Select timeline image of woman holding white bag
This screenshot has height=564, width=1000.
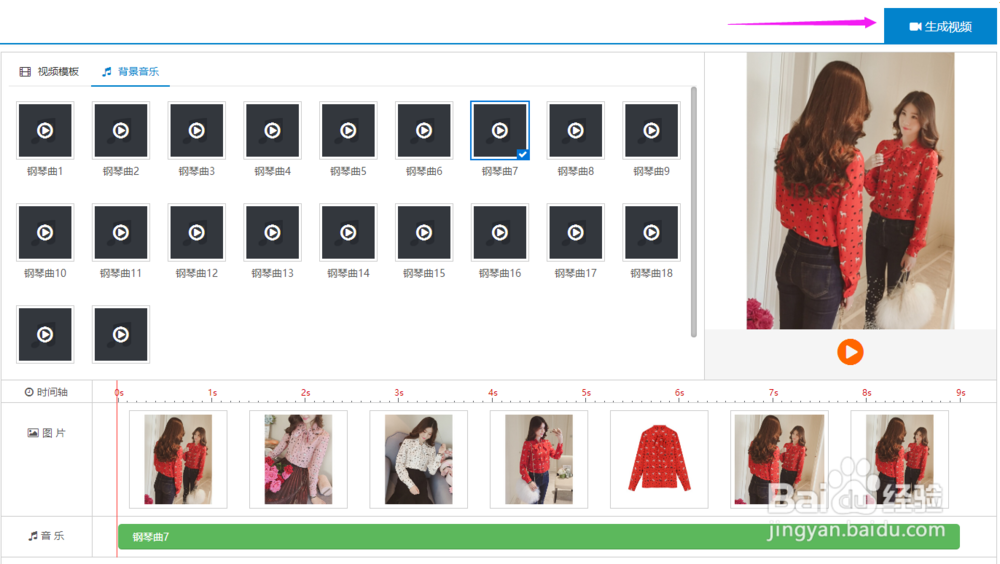pos(539,459)
